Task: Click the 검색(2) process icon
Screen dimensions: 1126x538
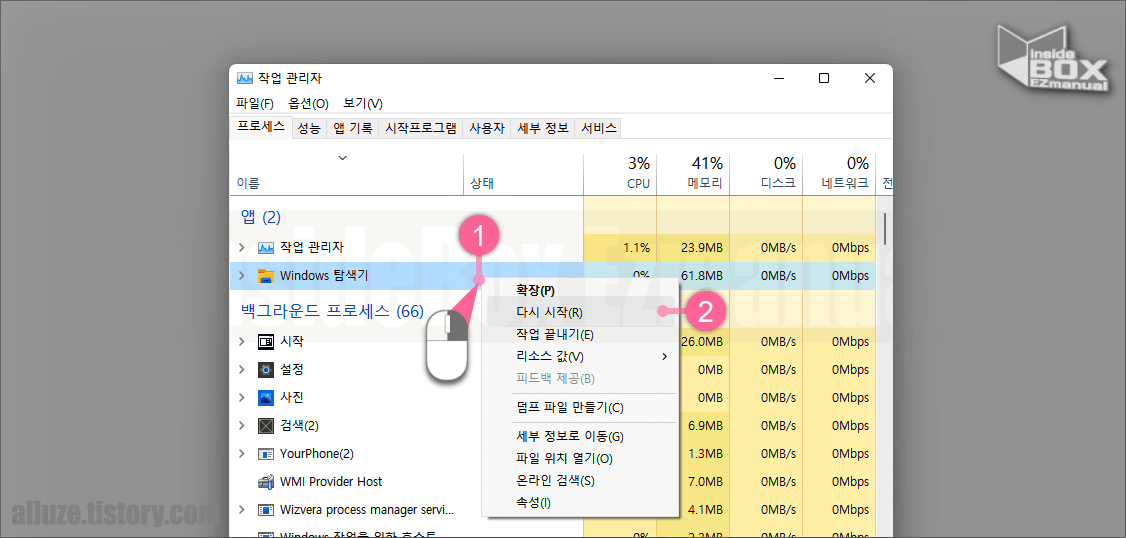Action: (x=266, y=426)
